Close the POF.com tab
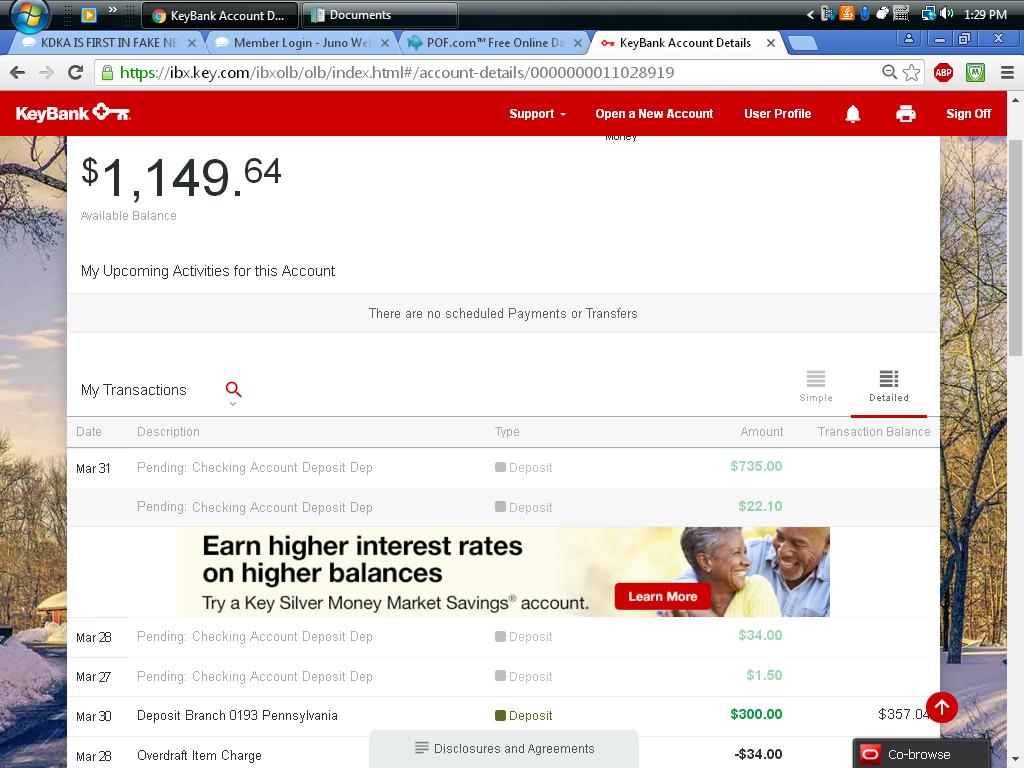 (x=577, y=43)
